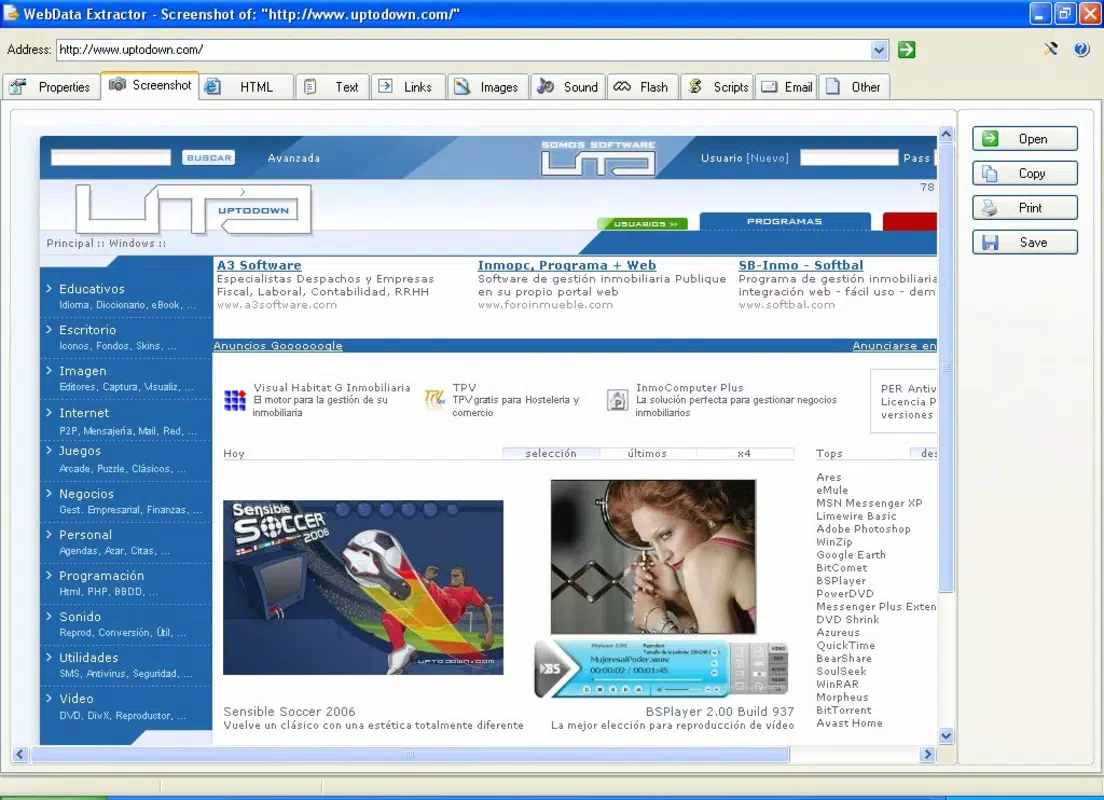Open the Utilidades category
The height and width of the screenshot is (800, 1104).
pos(88,658)
